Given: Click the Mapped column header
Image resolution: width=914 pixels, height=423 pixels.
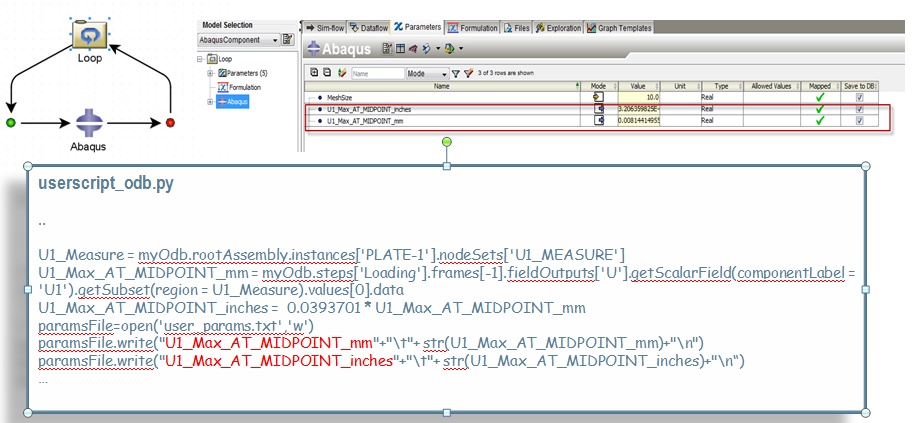Looking at the screenshot, I should pos(820,86).
